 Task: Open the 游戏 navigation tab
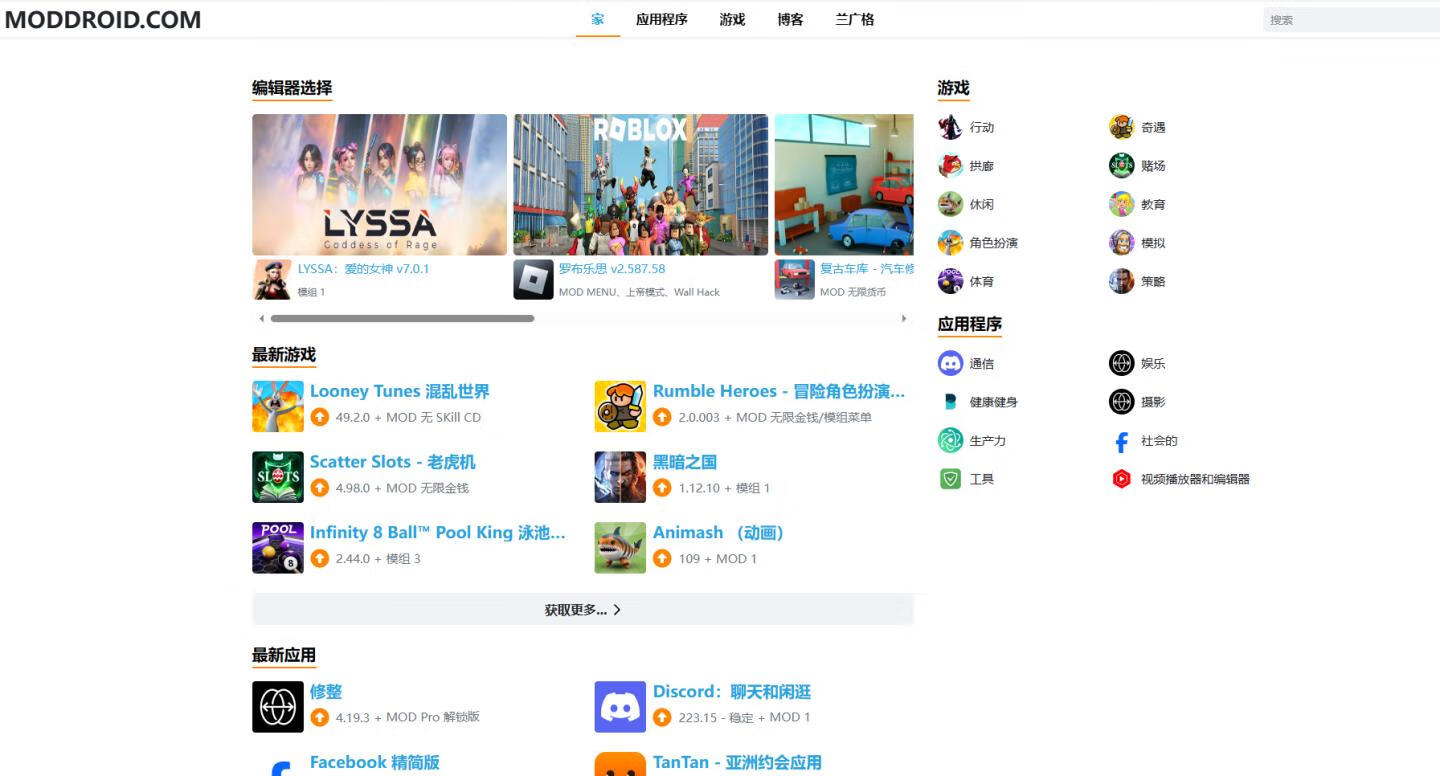[x=732, y=19]
